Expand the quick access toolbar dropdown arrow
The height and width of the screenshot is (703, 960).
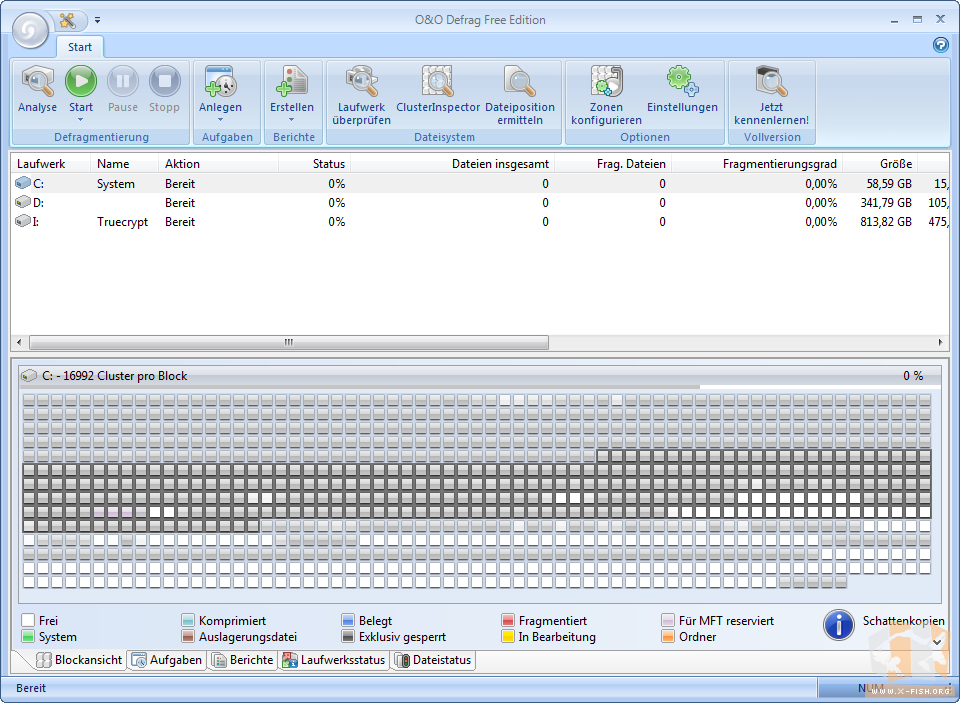(97, 20)
